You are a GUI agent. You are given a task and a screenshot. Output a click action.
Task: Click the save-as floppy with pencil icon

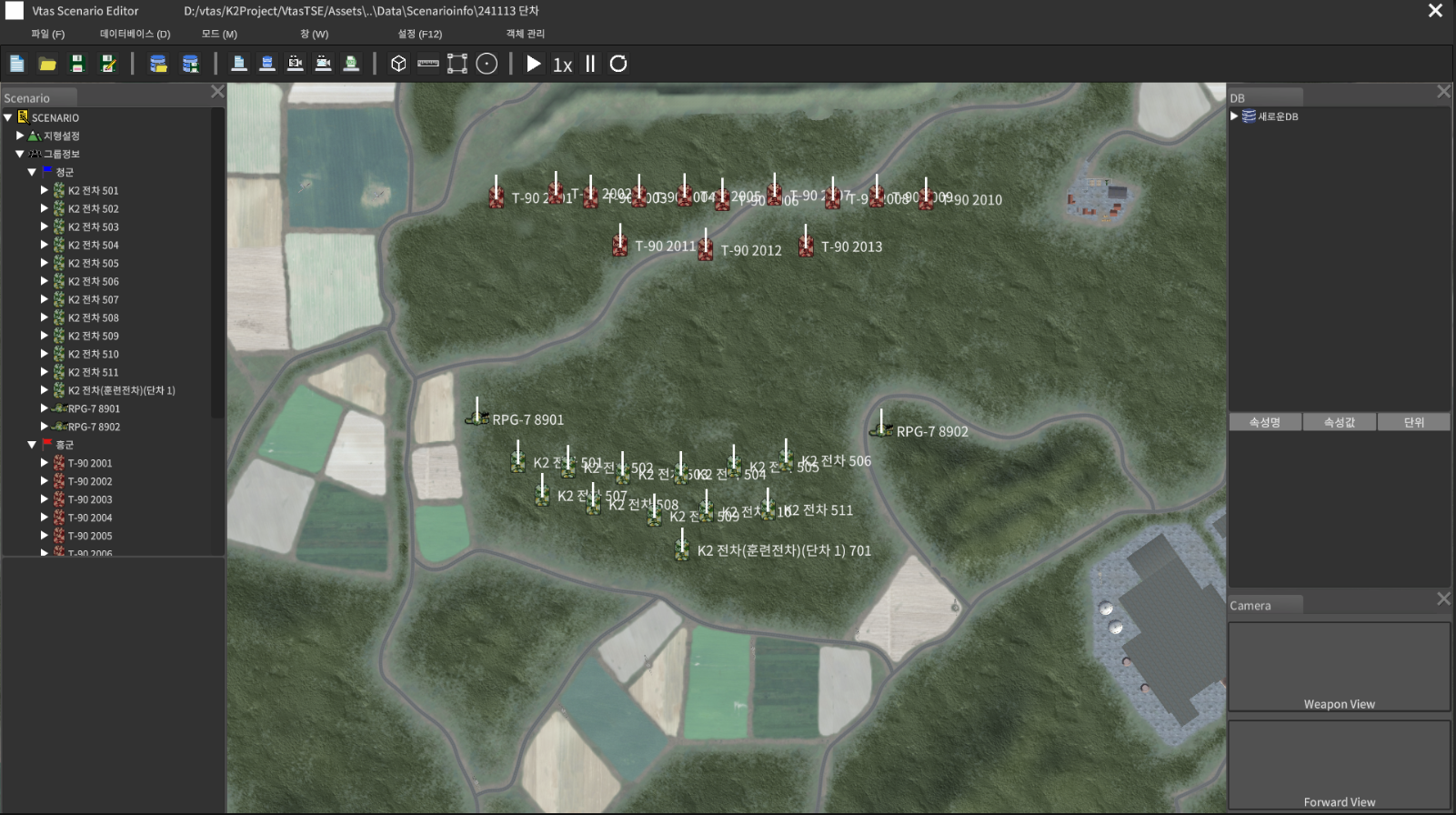point(108,64)
